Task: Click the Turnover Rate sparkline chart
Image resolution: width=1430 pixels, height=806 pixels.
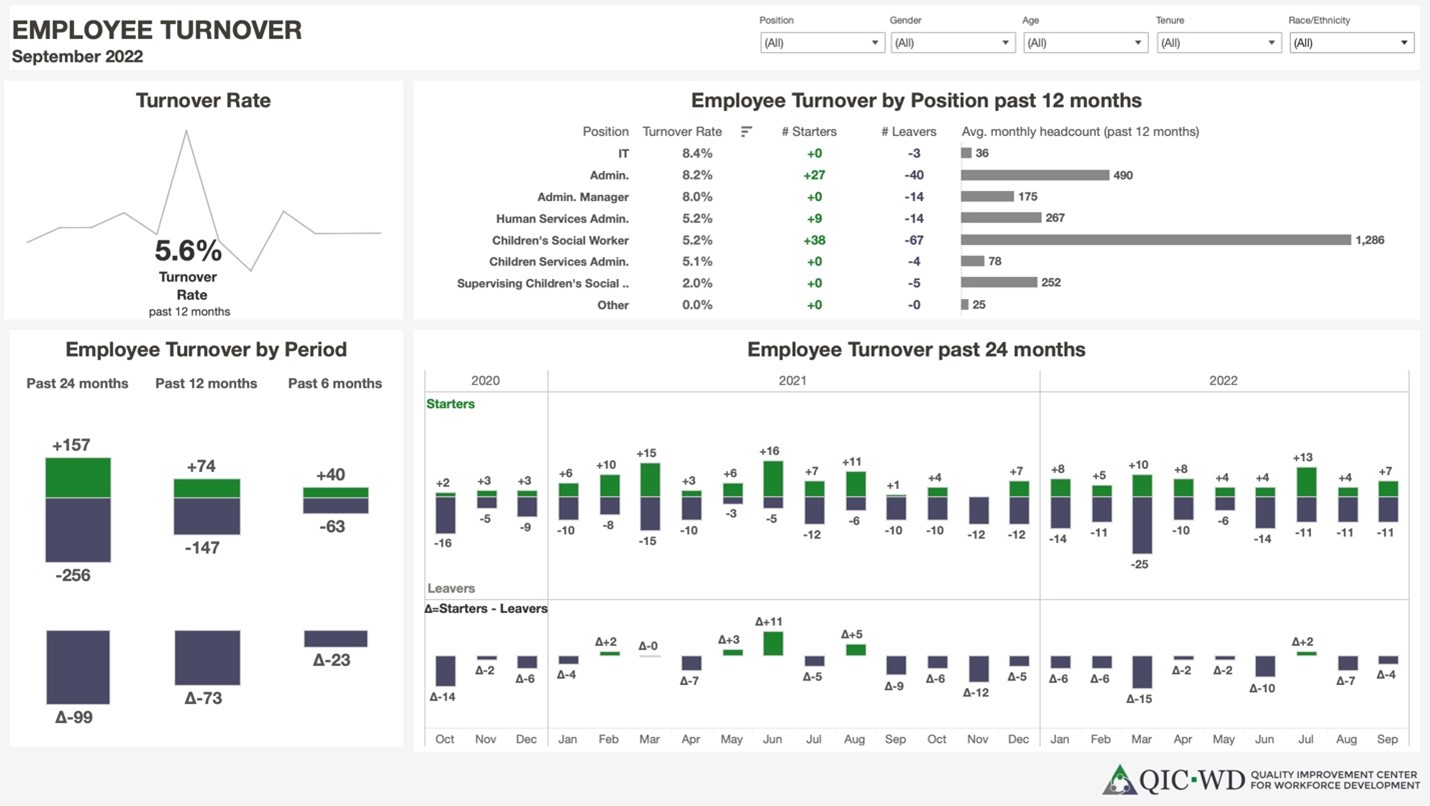Action: pyautogui.click(x=204, y=200)
